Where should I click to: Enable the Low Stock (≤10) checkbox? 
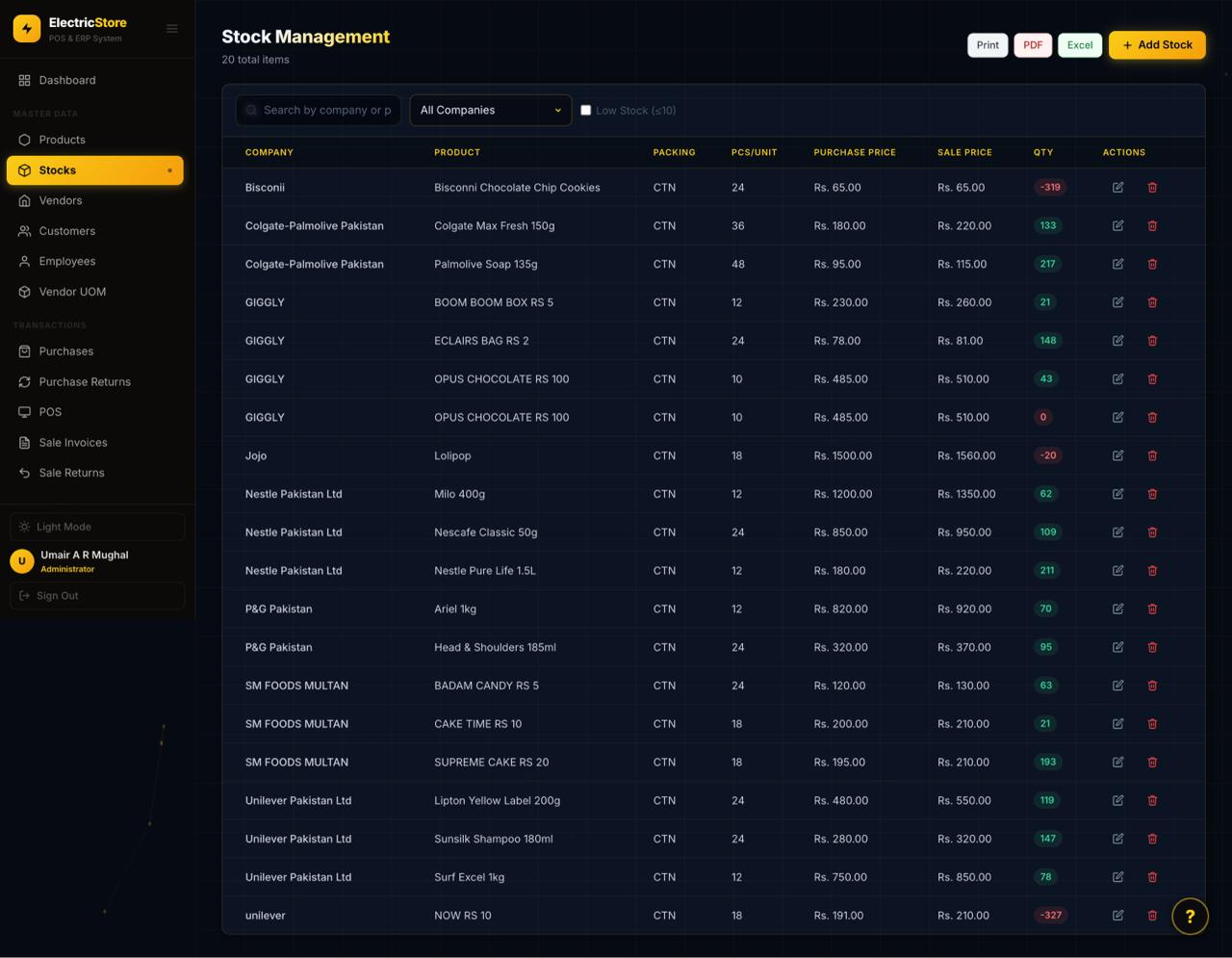tap(585, 110)
